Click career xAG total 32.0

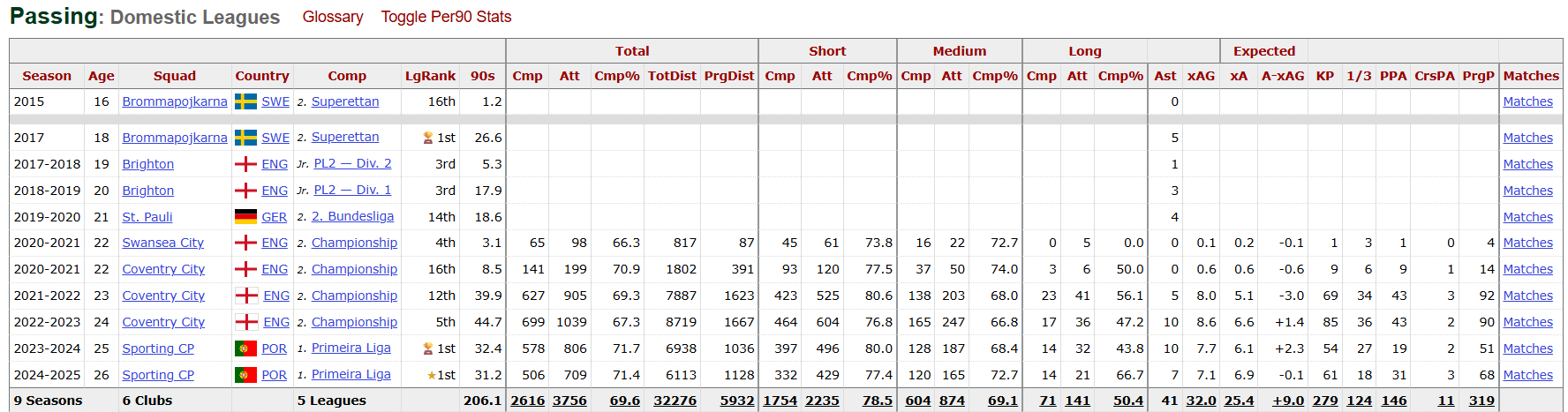click(x=1202, y=401)
